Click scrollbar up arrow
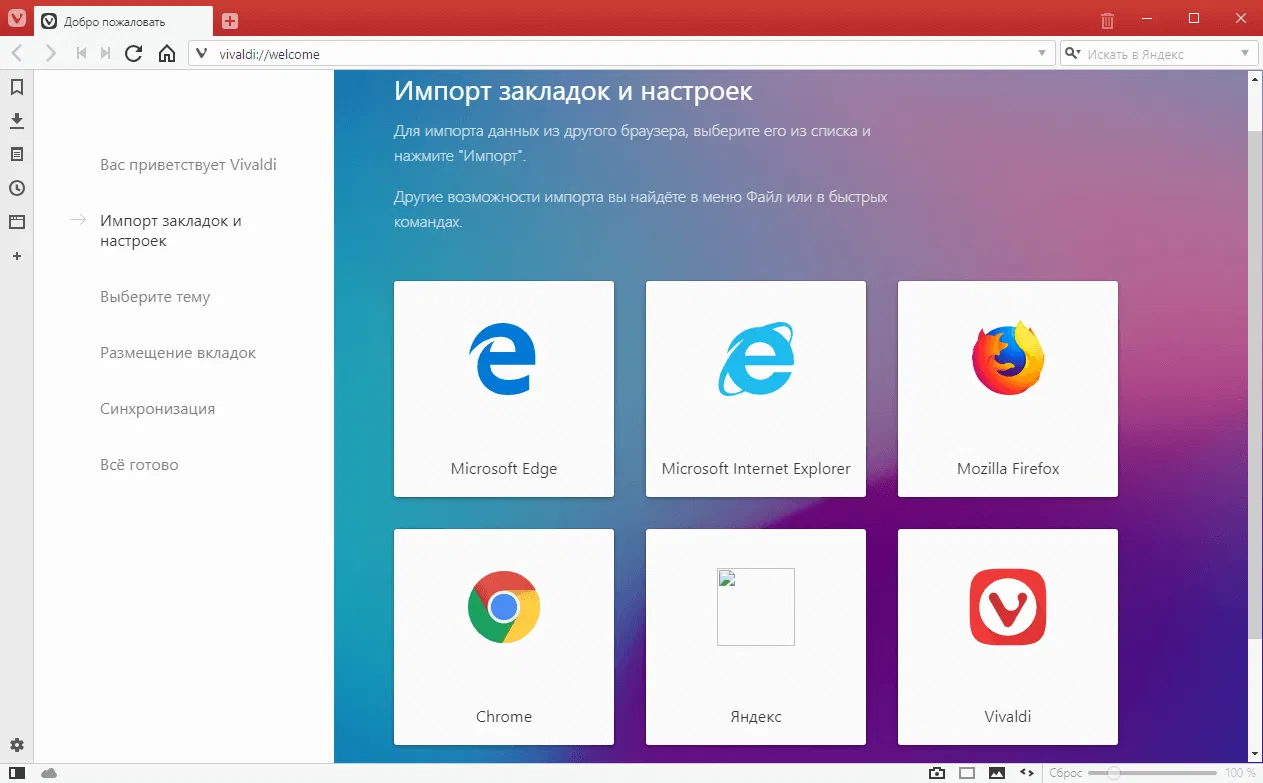 (x=1255, y=78)
